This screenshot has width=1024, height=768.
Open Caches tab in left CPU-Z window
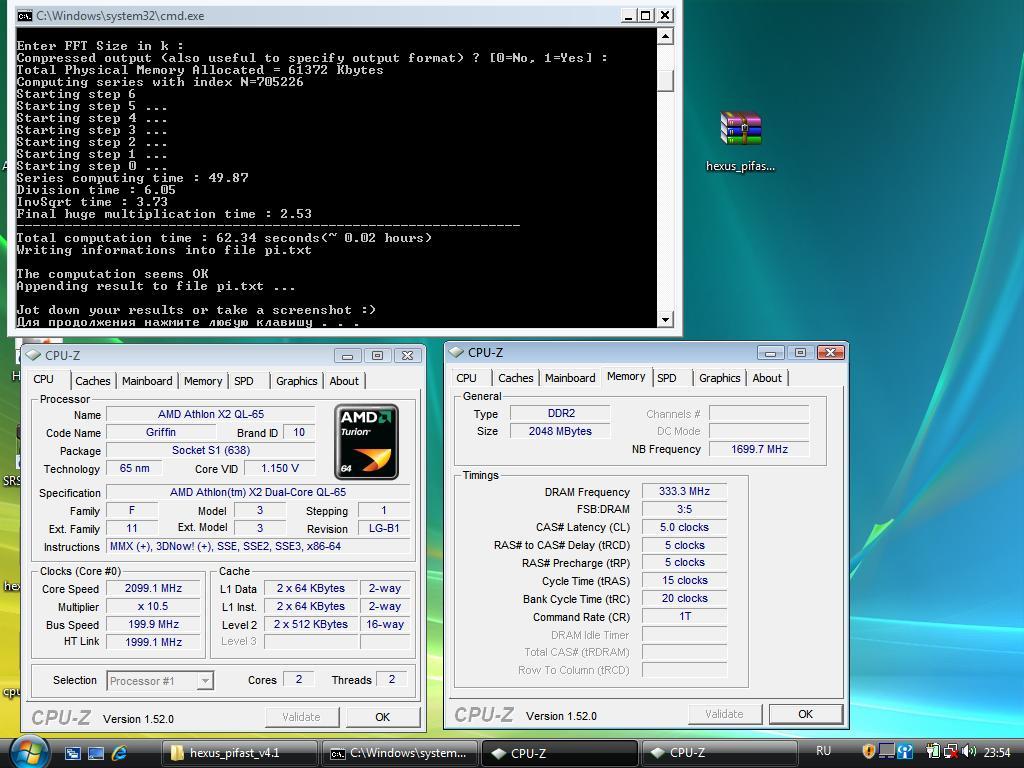pyautogui.click(x=93, y=381)
